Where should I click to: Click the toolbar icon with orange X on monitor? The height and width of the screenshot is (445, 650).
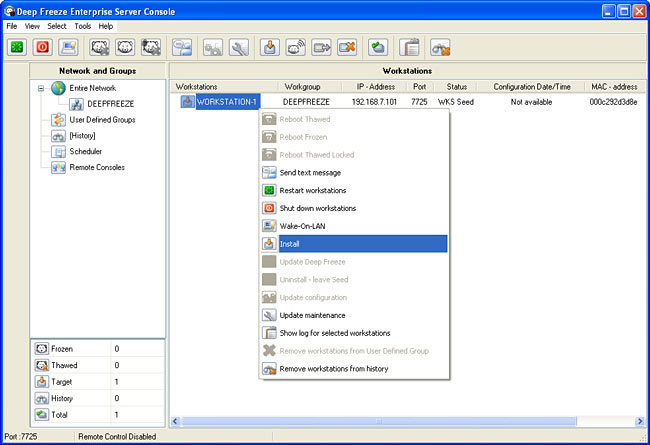click(347, 47)
